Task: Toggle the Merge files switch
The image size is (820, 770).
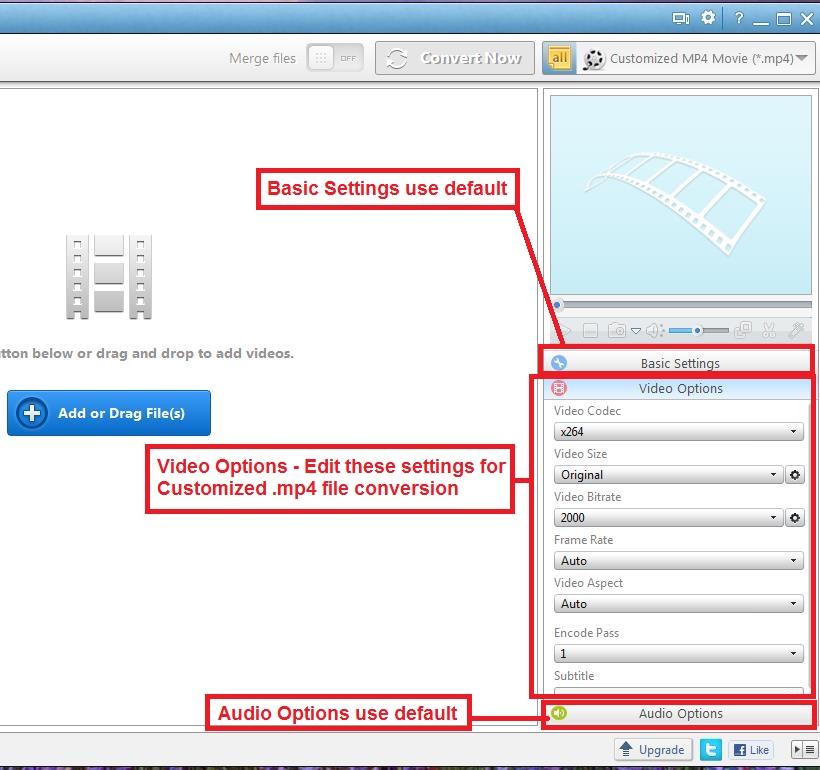Action: (333, 58)
